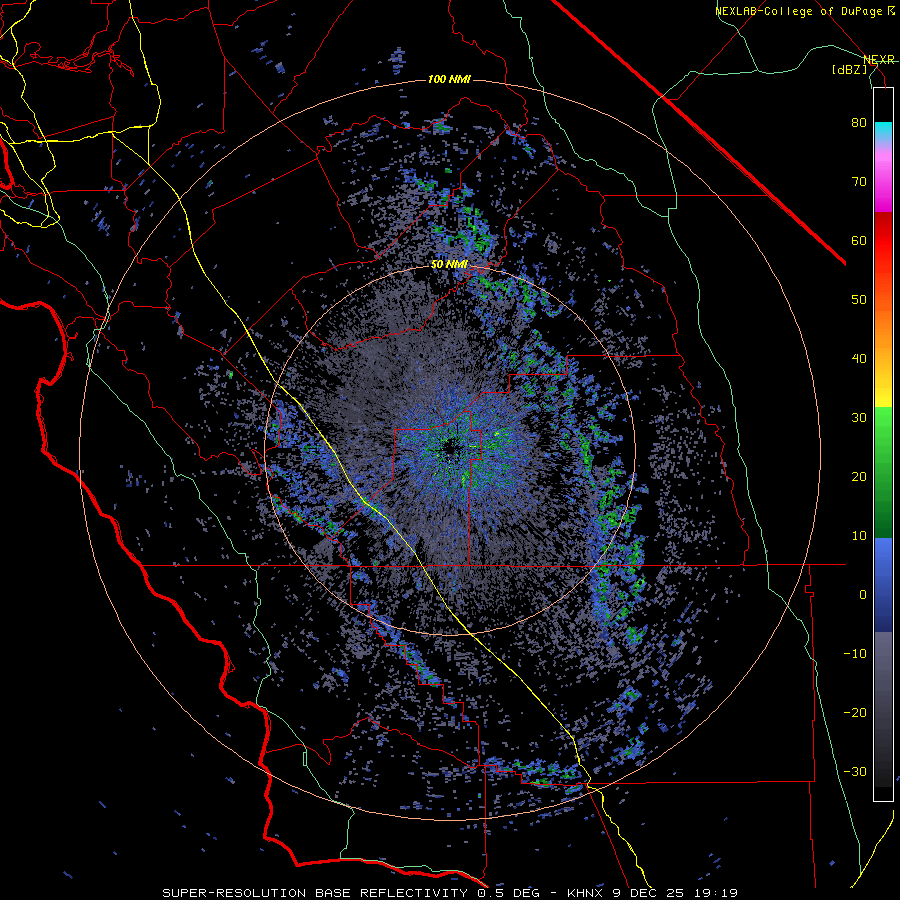Screen dimensions: 900x900
Task: Click the 100 NMI range ring label
Action: [449, 79]
